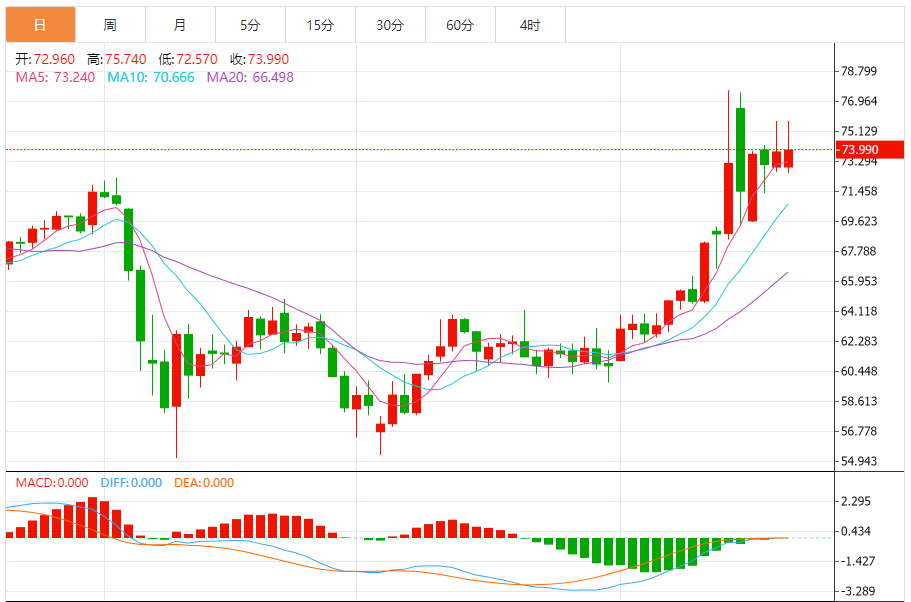The image size is (911, 602).
Task: Click the 75.129 price axis label
Action: [x=859, y=131]
